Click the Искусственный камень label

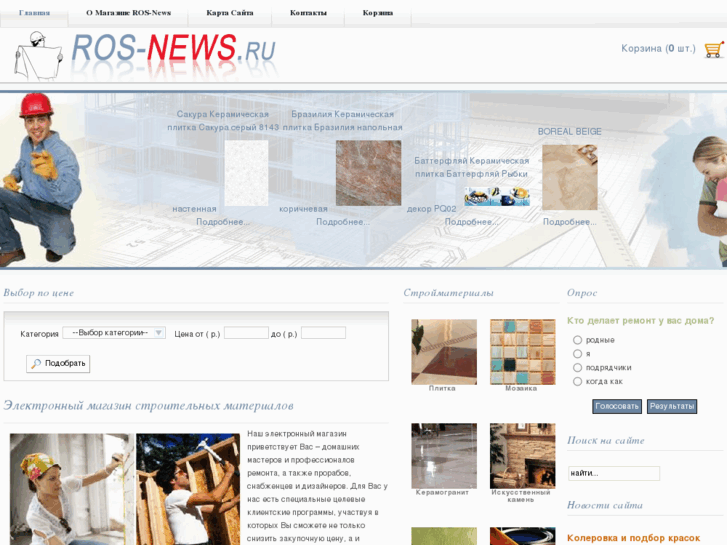(521, 496)
